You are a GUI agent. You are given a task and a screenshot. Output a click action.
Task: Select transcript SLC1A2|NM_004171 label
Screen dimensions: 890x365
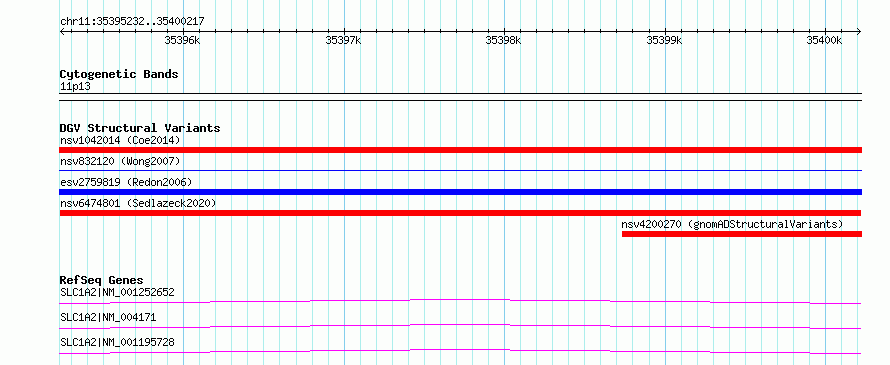108,318
